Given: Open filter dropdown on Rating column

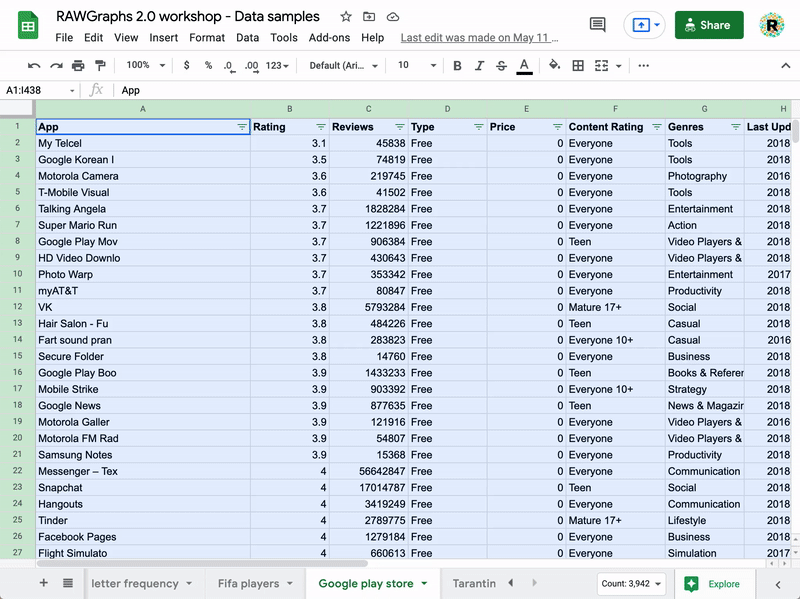Looking at the screenshot, I should (320, 127).
